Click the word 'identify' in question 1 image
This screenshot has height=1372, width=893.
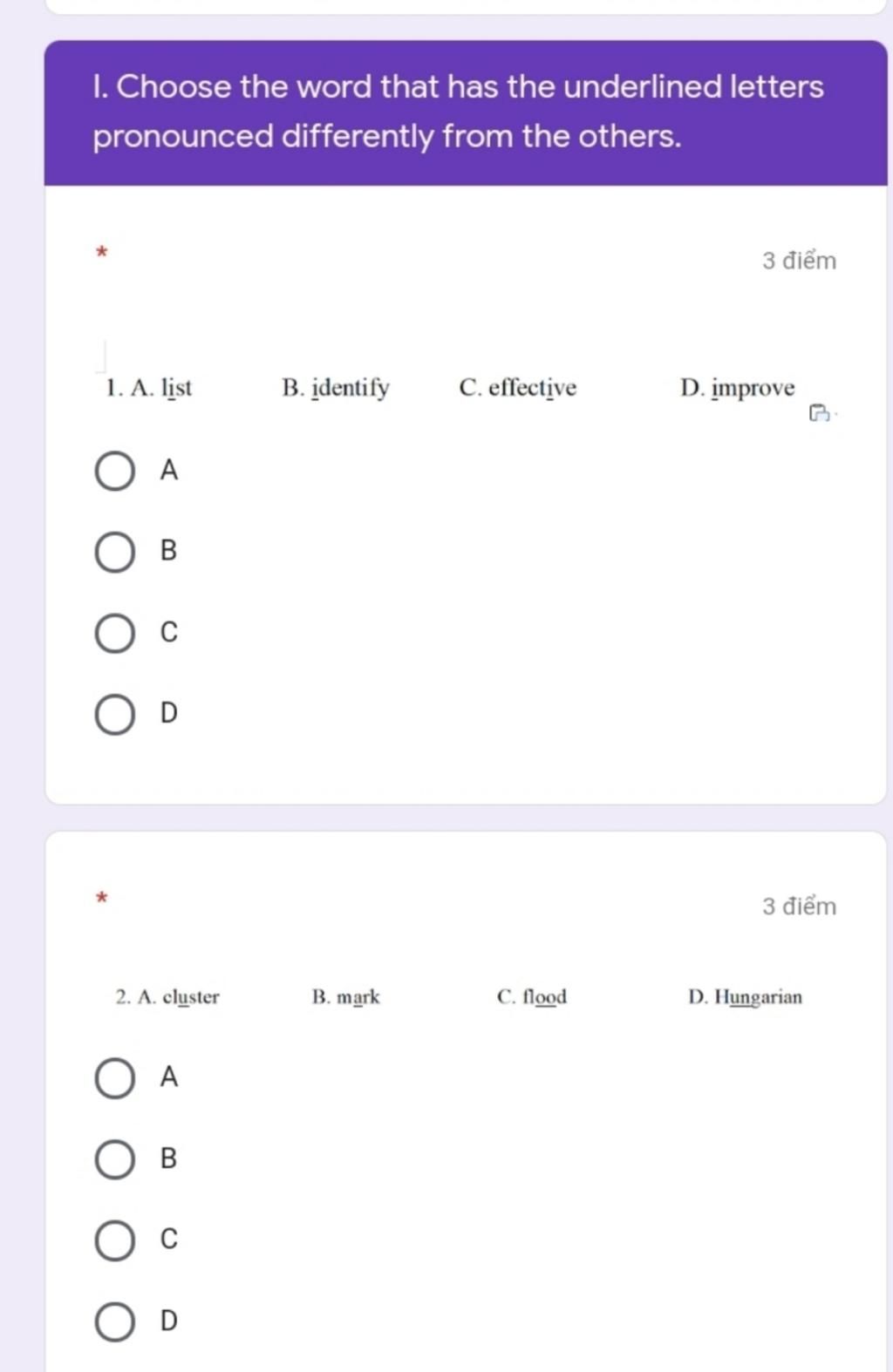pyautogui.click(x=351, y=388)
